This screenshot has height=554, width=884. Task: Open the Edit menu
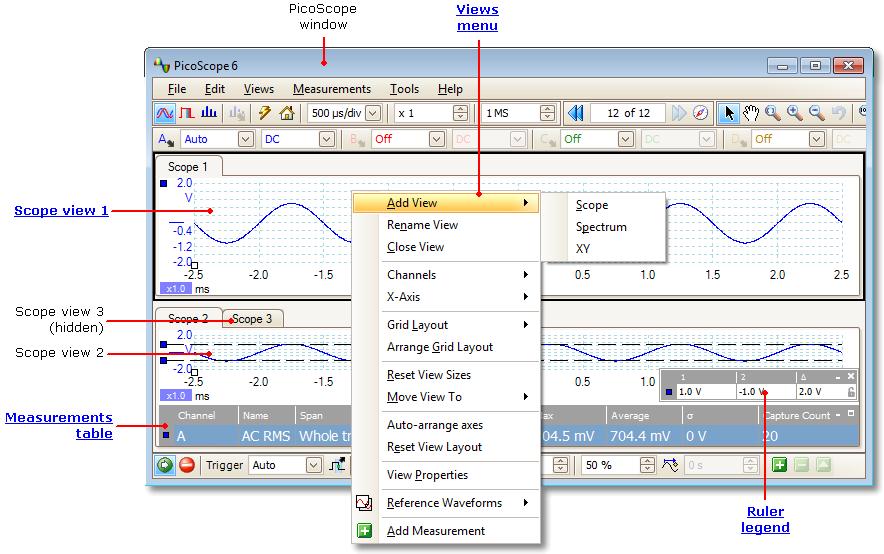click(215, 89)
